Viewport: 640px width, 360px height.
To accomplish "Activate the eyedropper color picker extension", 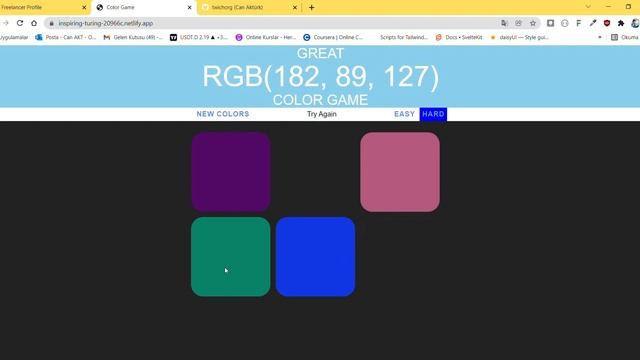I will [x=593, y=23].
